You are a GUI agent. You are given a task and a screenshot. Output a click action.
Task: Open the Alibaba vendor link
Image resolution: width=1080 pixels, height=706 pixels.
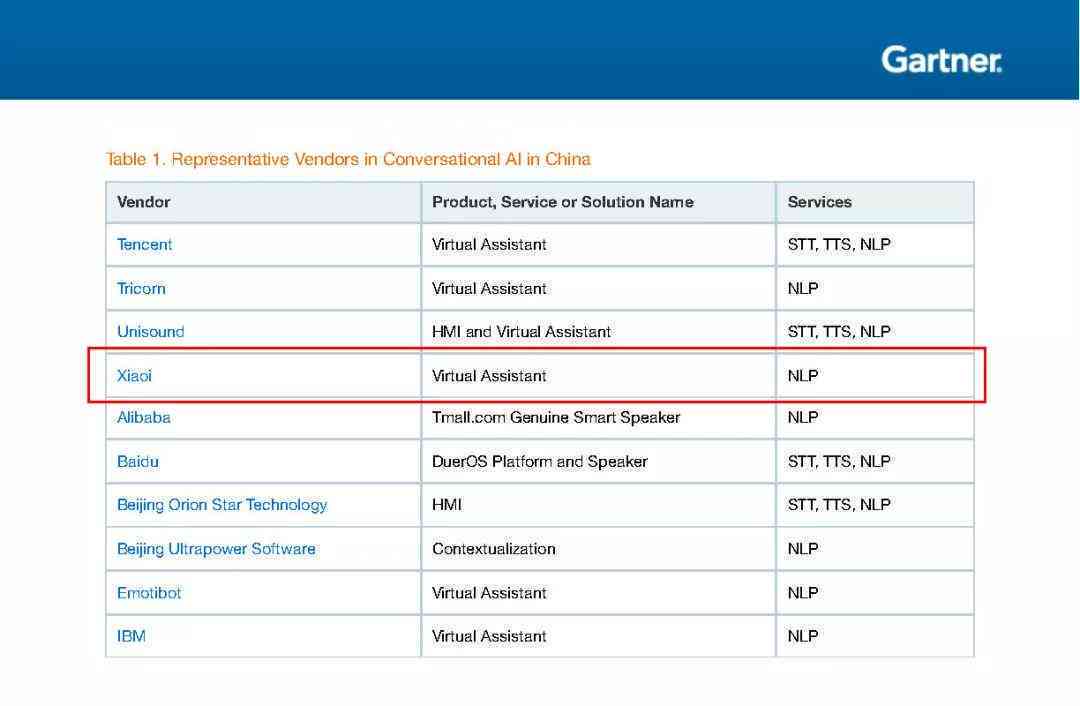point(144,417)
